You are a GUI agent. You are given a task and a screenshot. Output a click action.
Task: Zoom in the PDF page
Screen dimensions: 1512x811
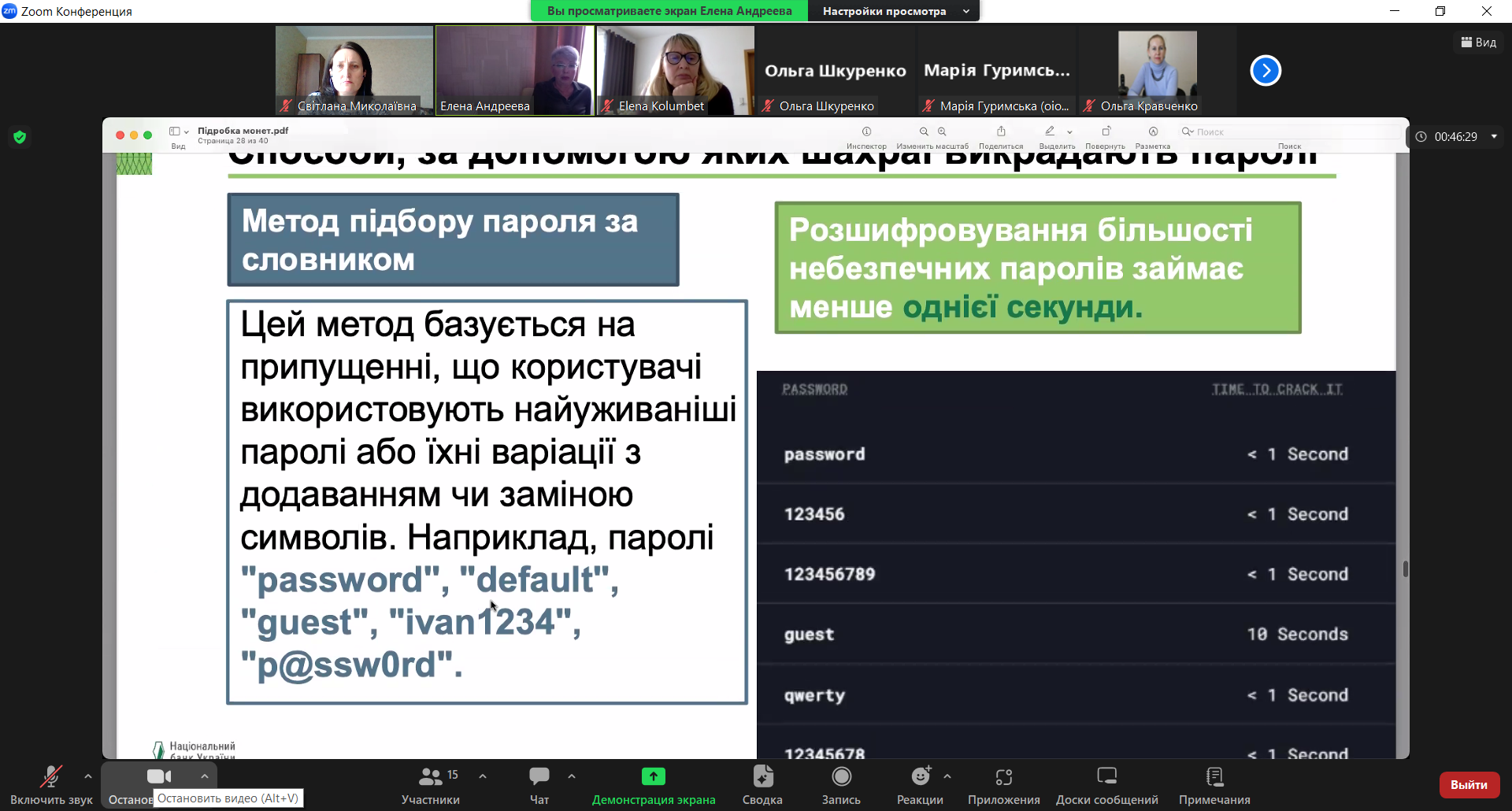942,132
